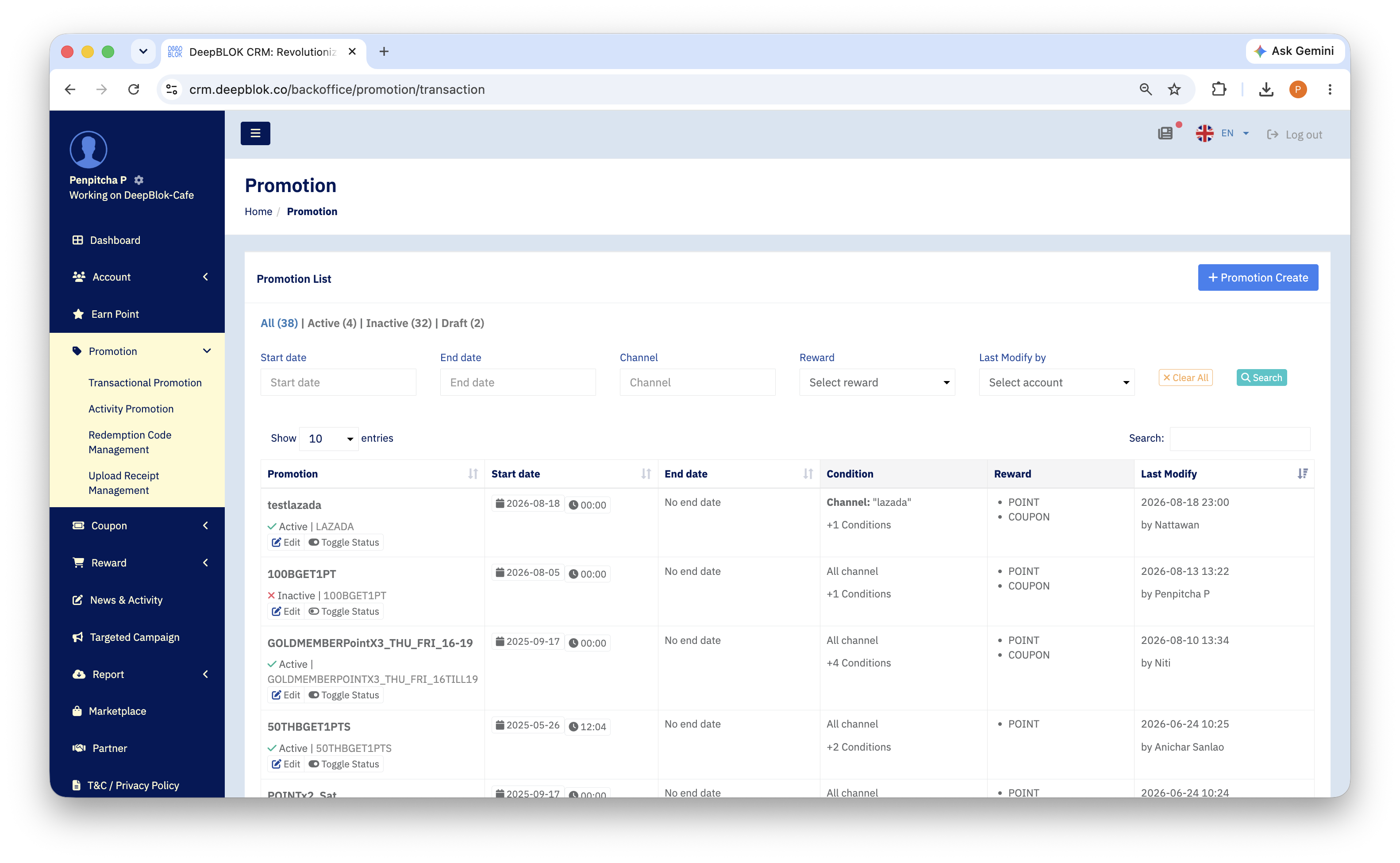Viewport: 1400px width, 863px height.
Task: Click the browser downloads icon
Action: tap(1266, 89)
